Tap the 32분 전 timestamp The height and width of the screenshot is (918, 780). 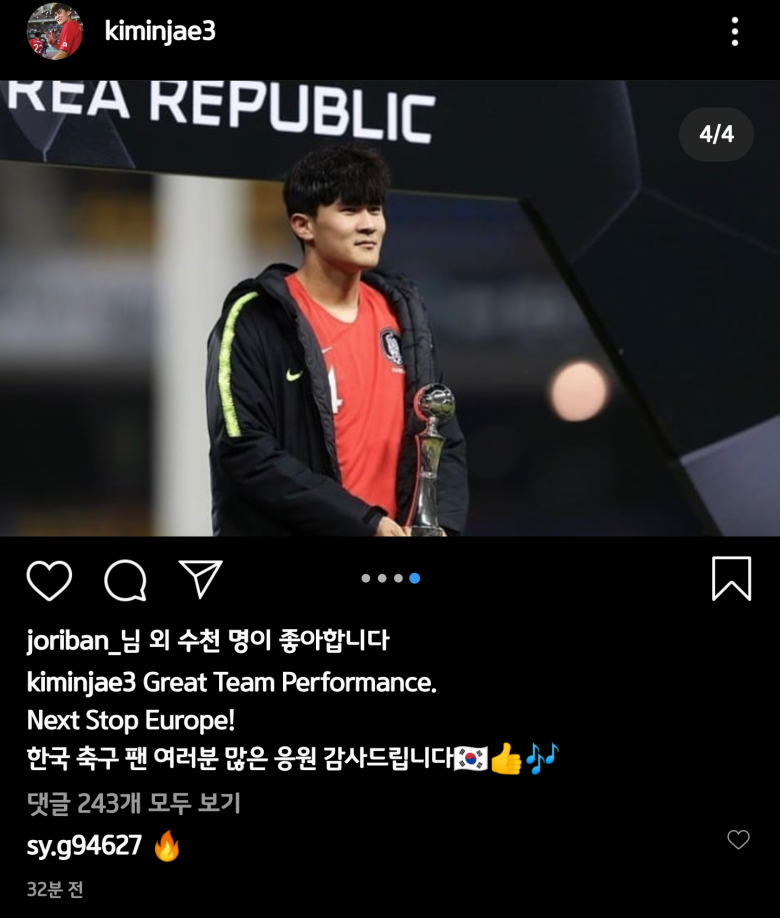pyautogui.click(x=55, y=889)
